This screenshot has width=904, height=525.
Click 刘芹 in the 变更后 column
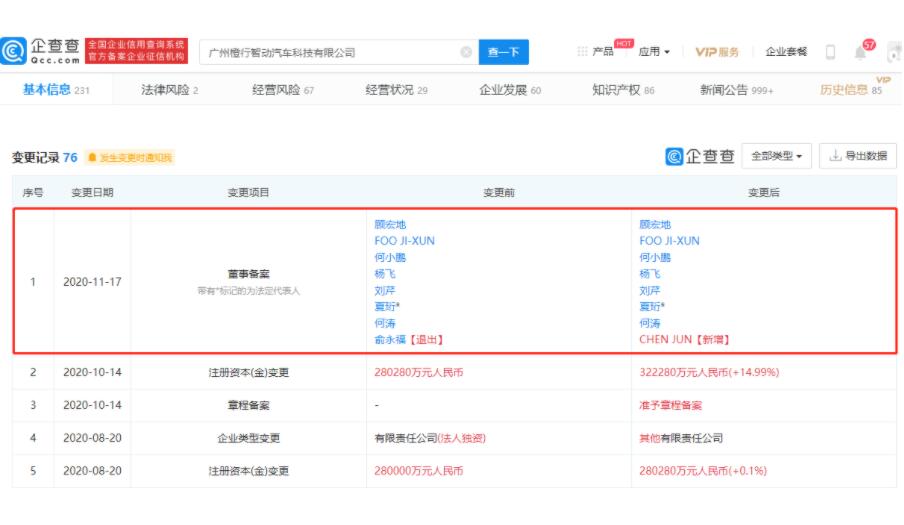(x=650, y=290)
